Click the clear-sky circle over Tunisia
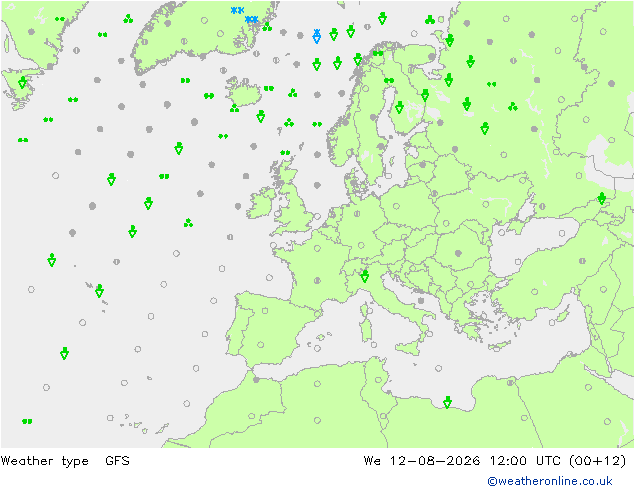Viewport: 634px width, 490px height. (378, 380)
